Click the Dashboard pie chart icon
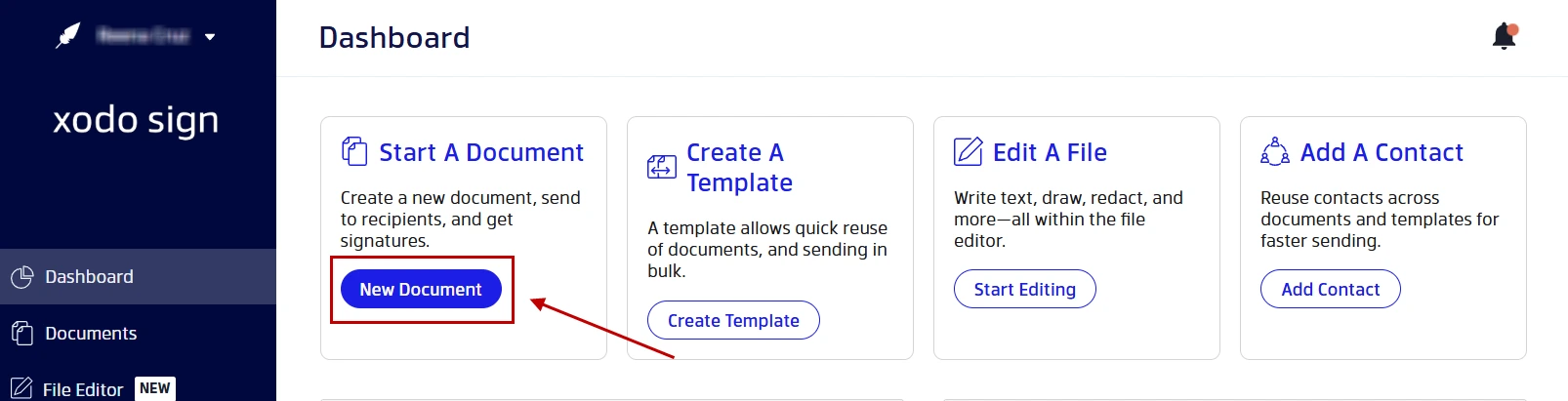The height and width of the screenshot is (401, 1568). coord(21,277)
